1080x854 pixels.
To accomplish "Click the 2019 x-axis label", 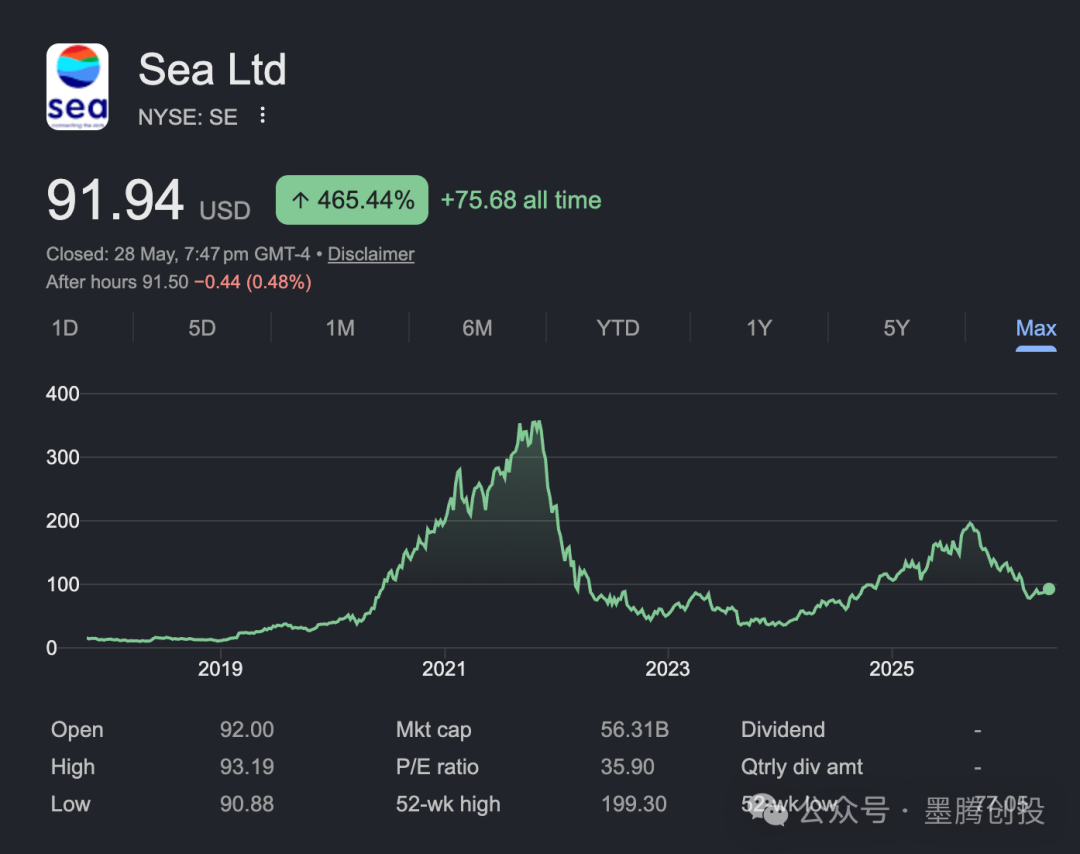I will tap(220, 669).
